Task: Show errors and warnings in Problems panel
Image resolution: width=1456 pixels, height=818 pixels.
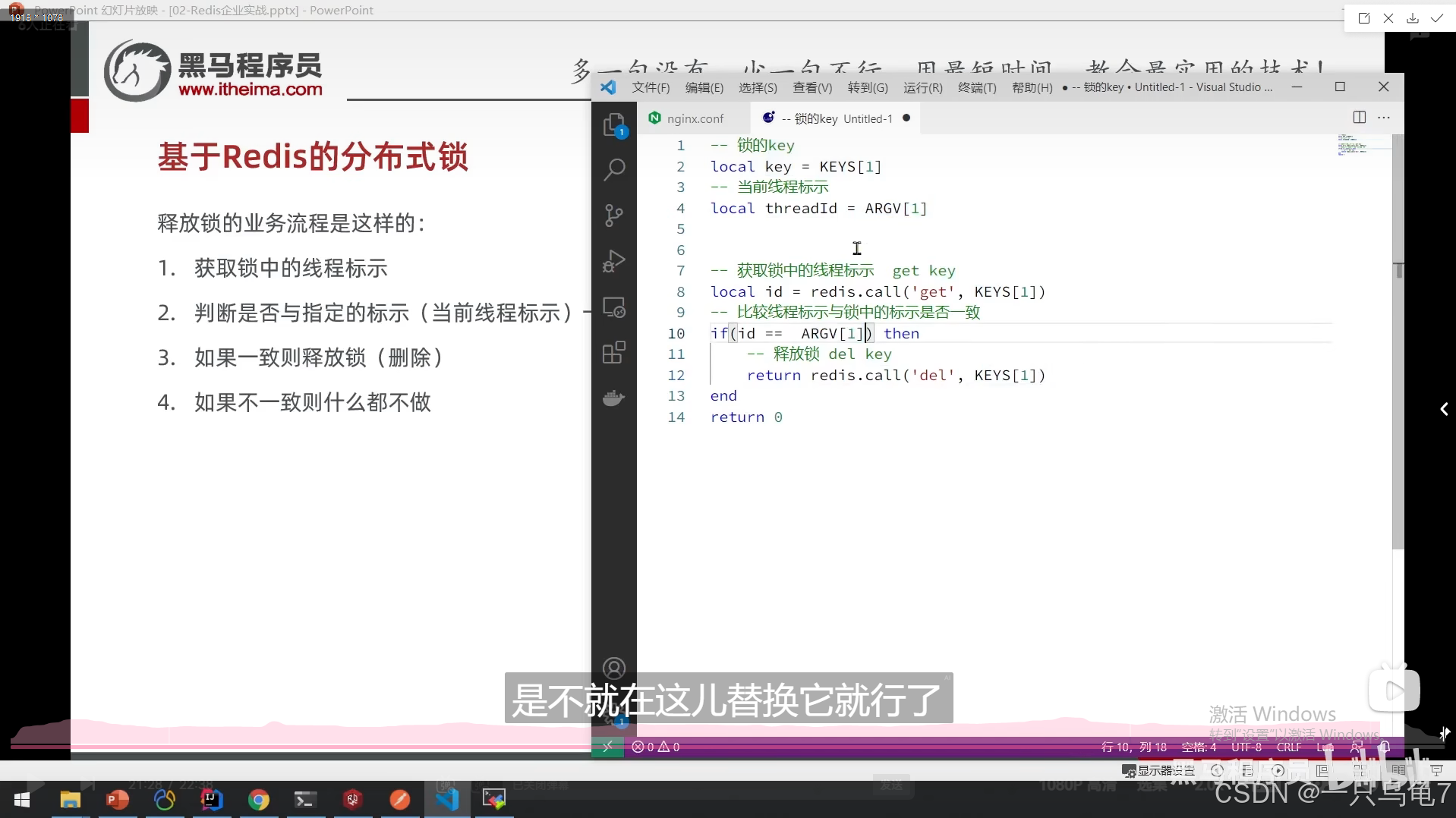Action: pos(656,747)
